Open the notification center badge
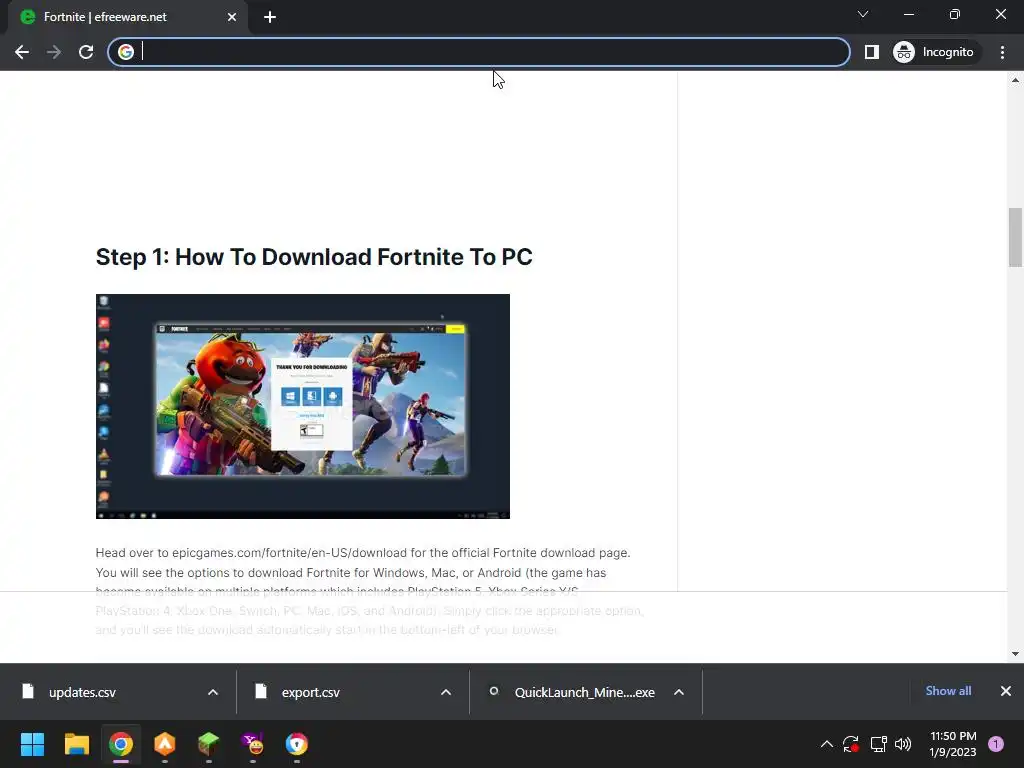 click(996, 744)
